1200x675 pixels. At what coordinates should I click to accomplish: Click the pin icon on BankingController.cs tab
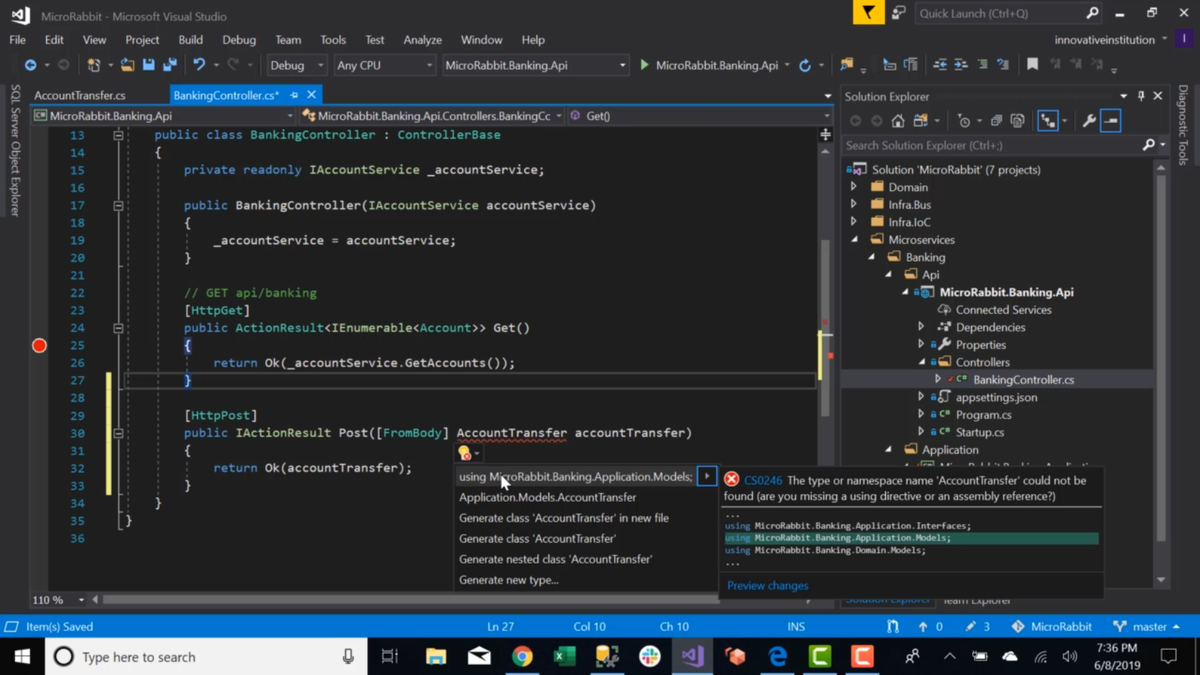click(294, 95)
